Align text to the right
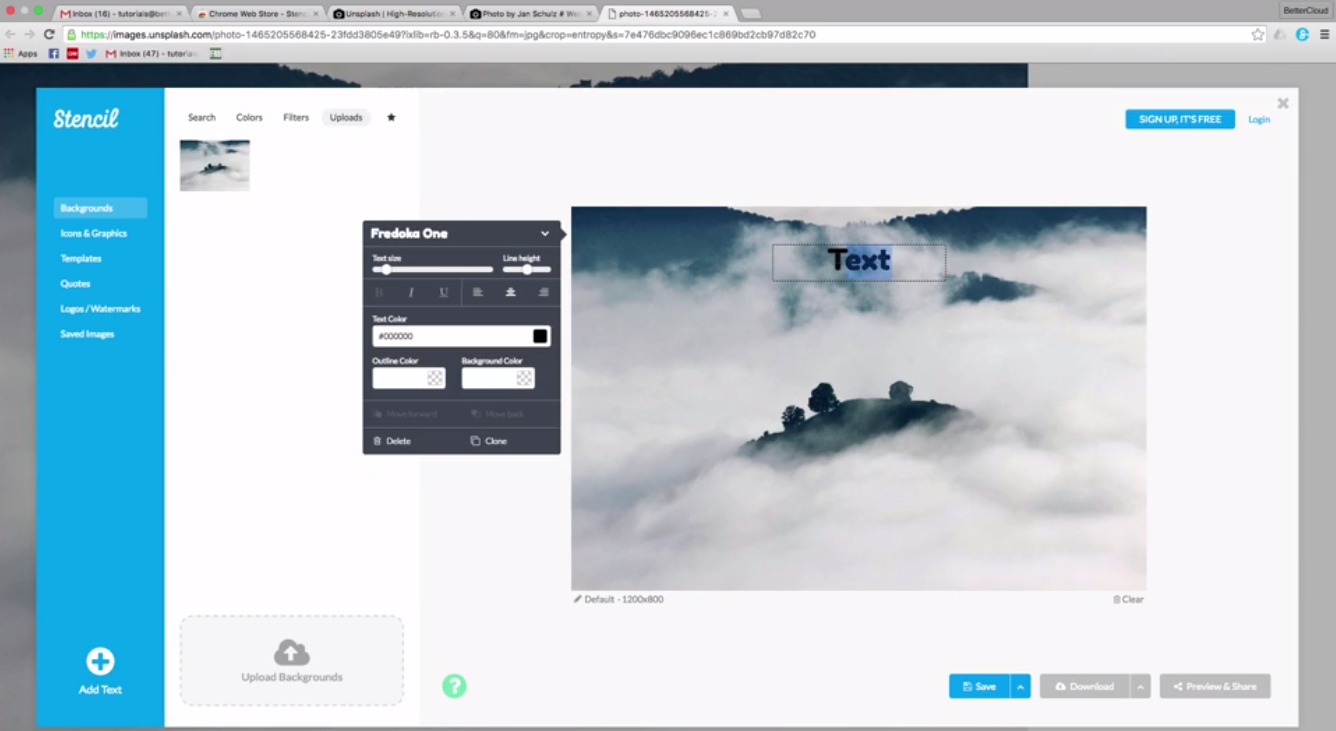The image size is (1336, 731). tap(543, 292)
